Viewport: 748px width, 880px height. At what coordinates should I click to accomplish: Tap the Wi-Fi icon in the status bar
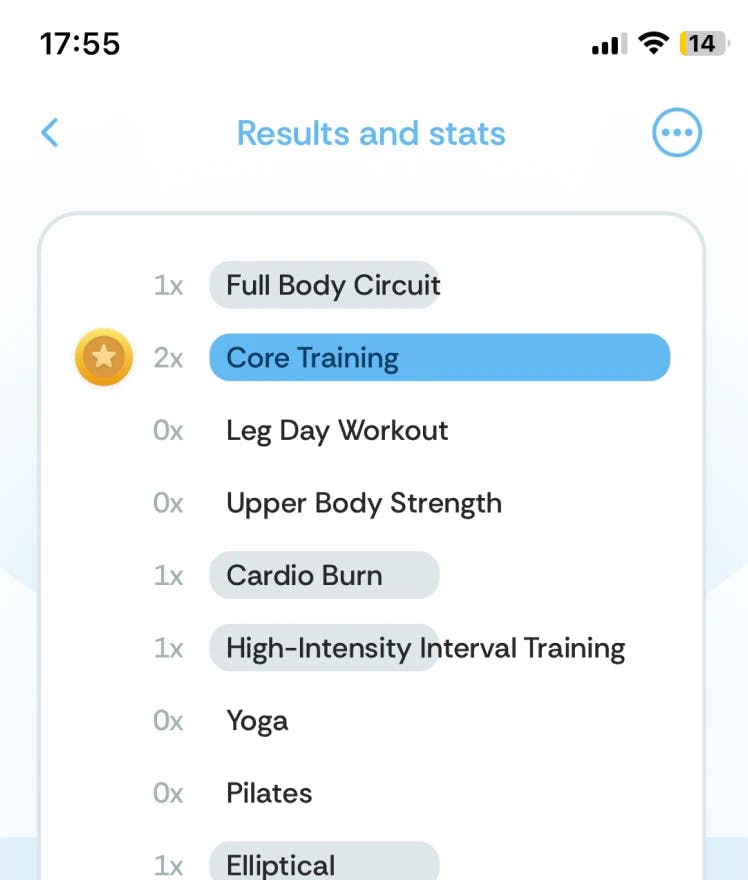coord(651,43)
